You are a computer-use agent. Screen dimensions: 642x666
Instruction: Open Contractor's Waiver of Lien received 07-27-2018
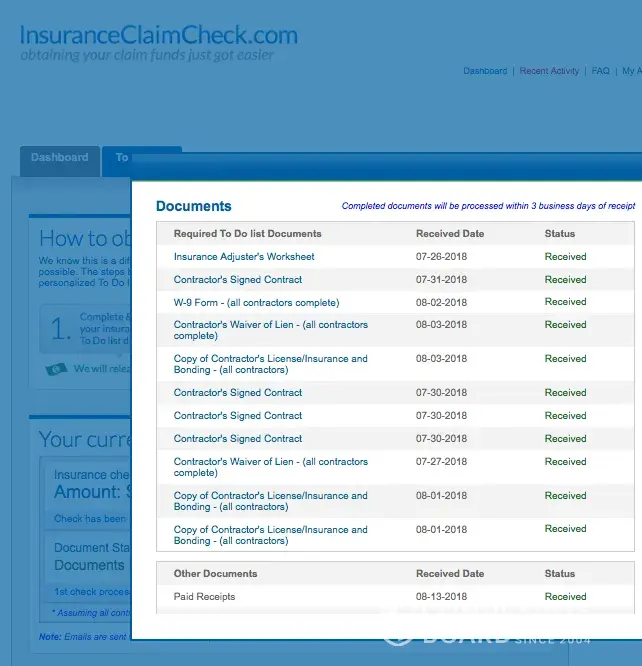270,467
